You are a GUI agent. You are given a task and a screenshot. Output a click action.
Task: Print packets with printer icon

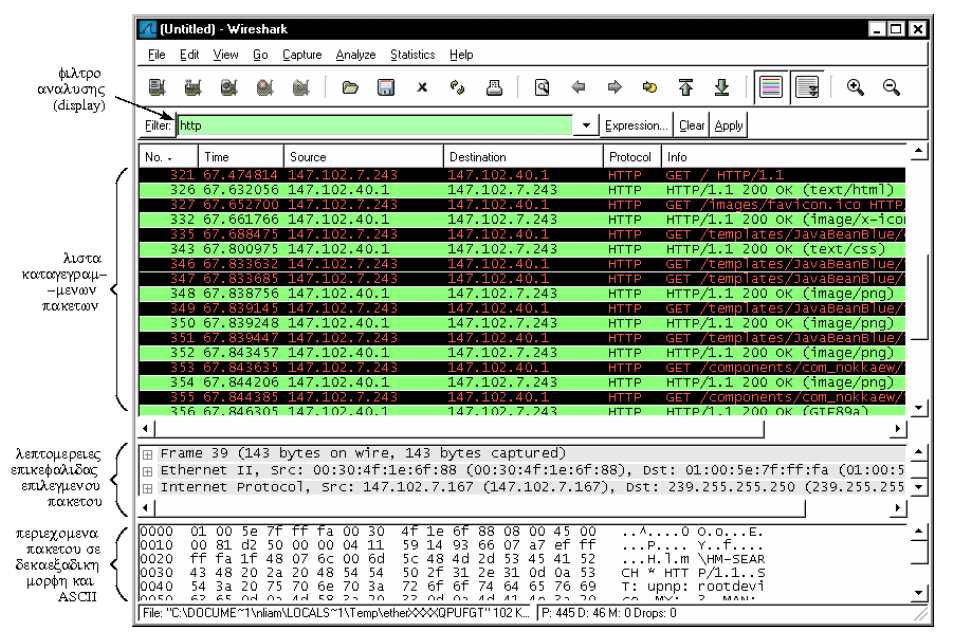494,87
